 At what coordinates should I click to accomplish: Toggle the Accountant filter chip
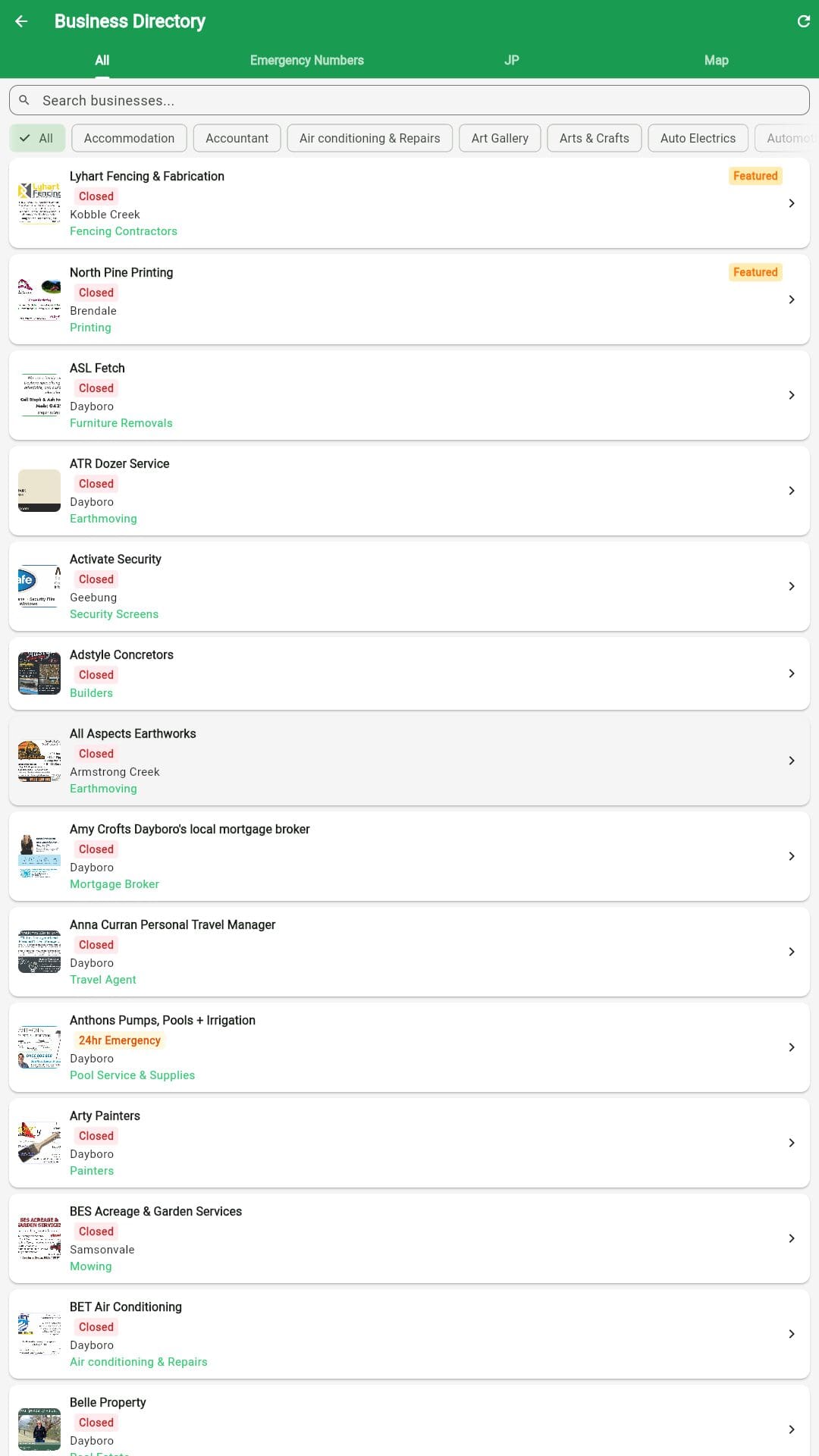237,138
